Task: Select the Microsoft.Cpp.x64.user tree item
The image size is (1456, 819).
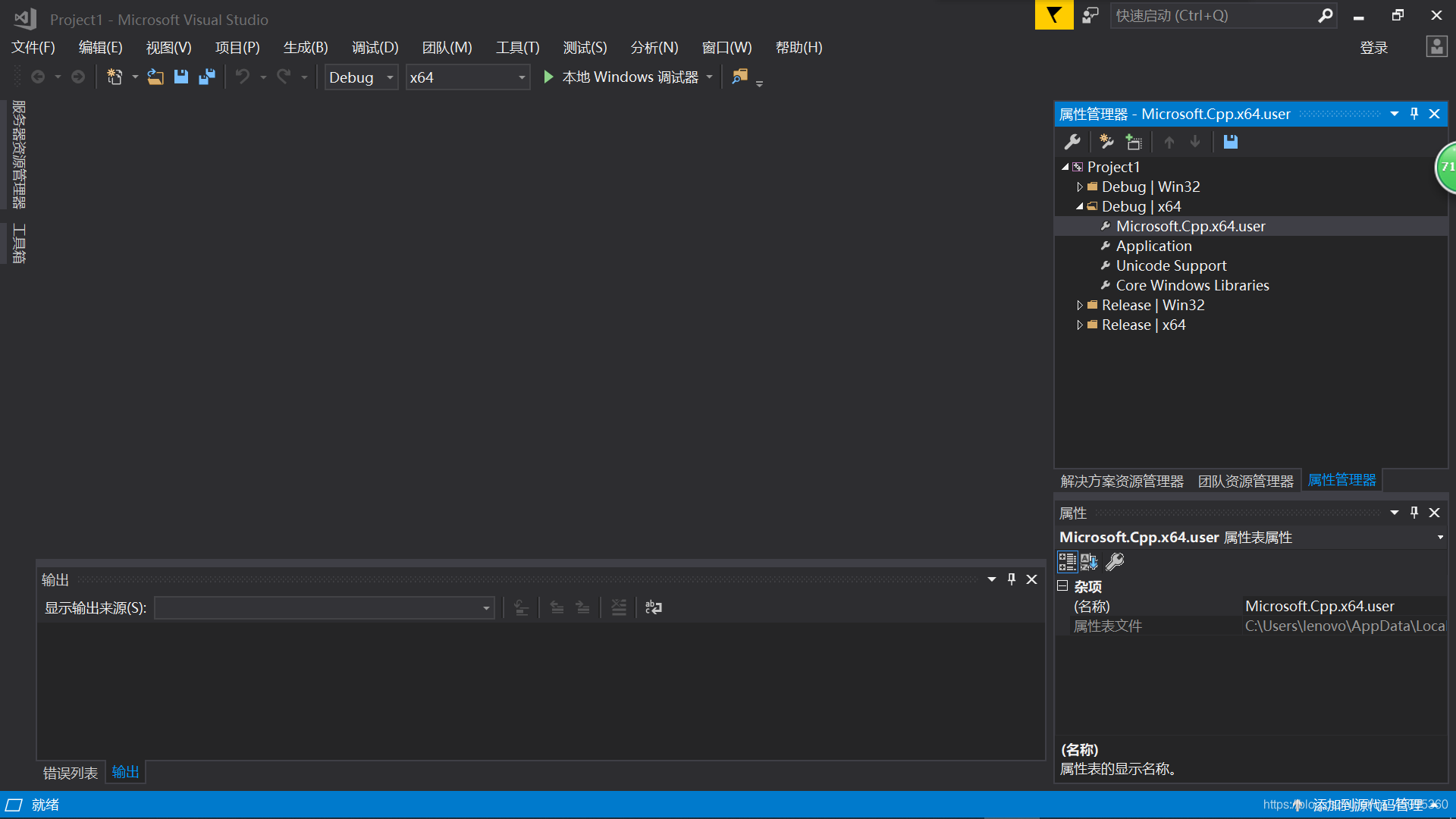Action: click(x=1191, y=226)
